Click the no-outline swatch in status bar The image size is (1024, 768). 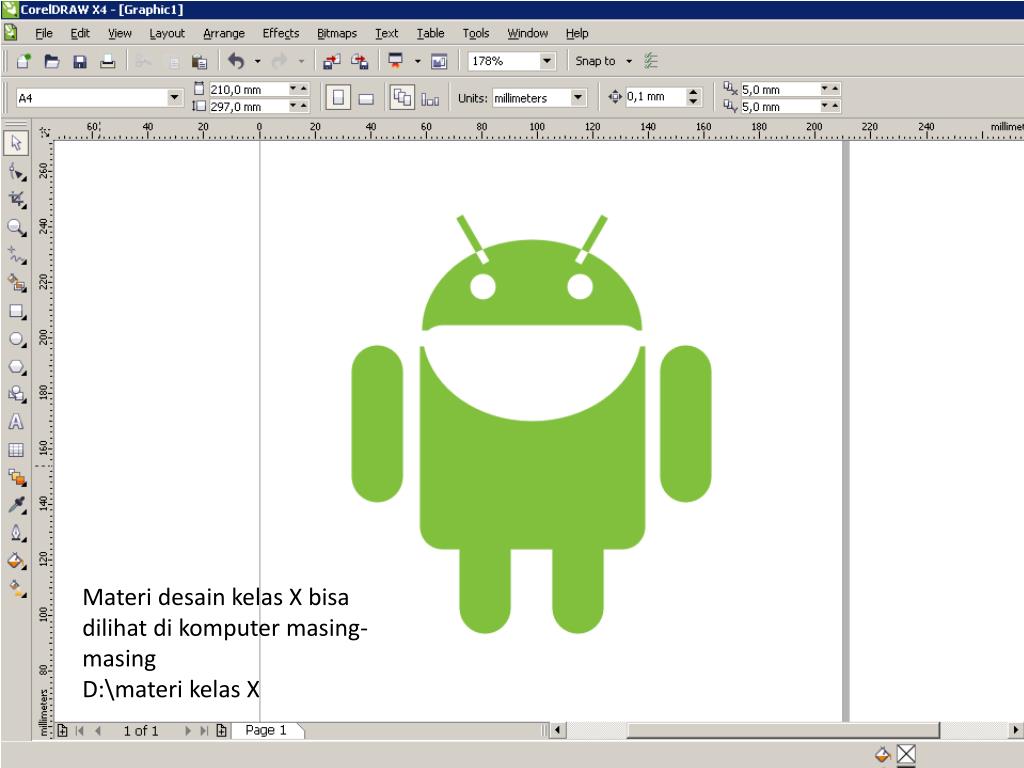click(x=906, y=754)
